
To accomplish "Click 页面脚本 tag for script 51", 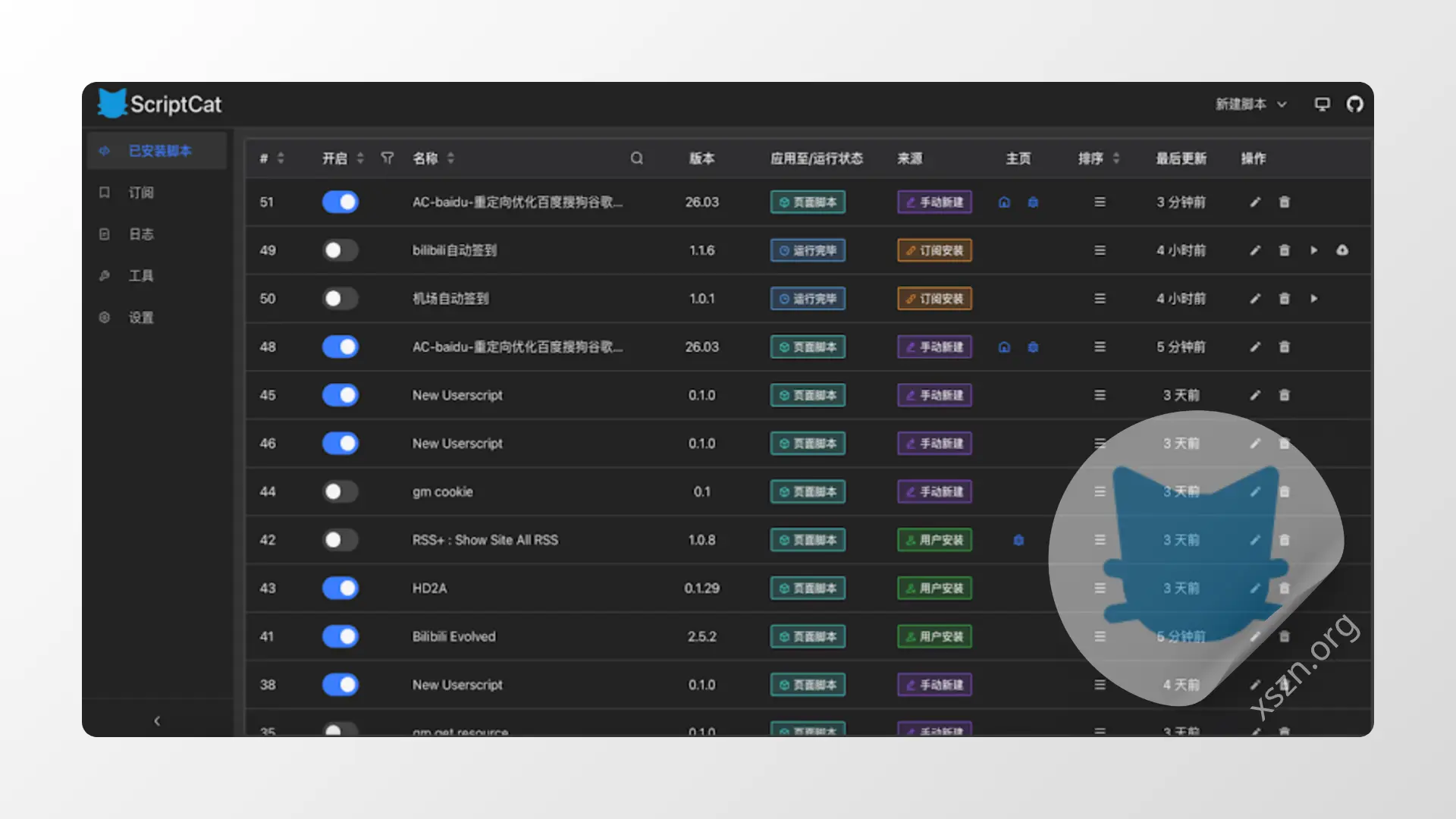I will [x=808, y=202].
